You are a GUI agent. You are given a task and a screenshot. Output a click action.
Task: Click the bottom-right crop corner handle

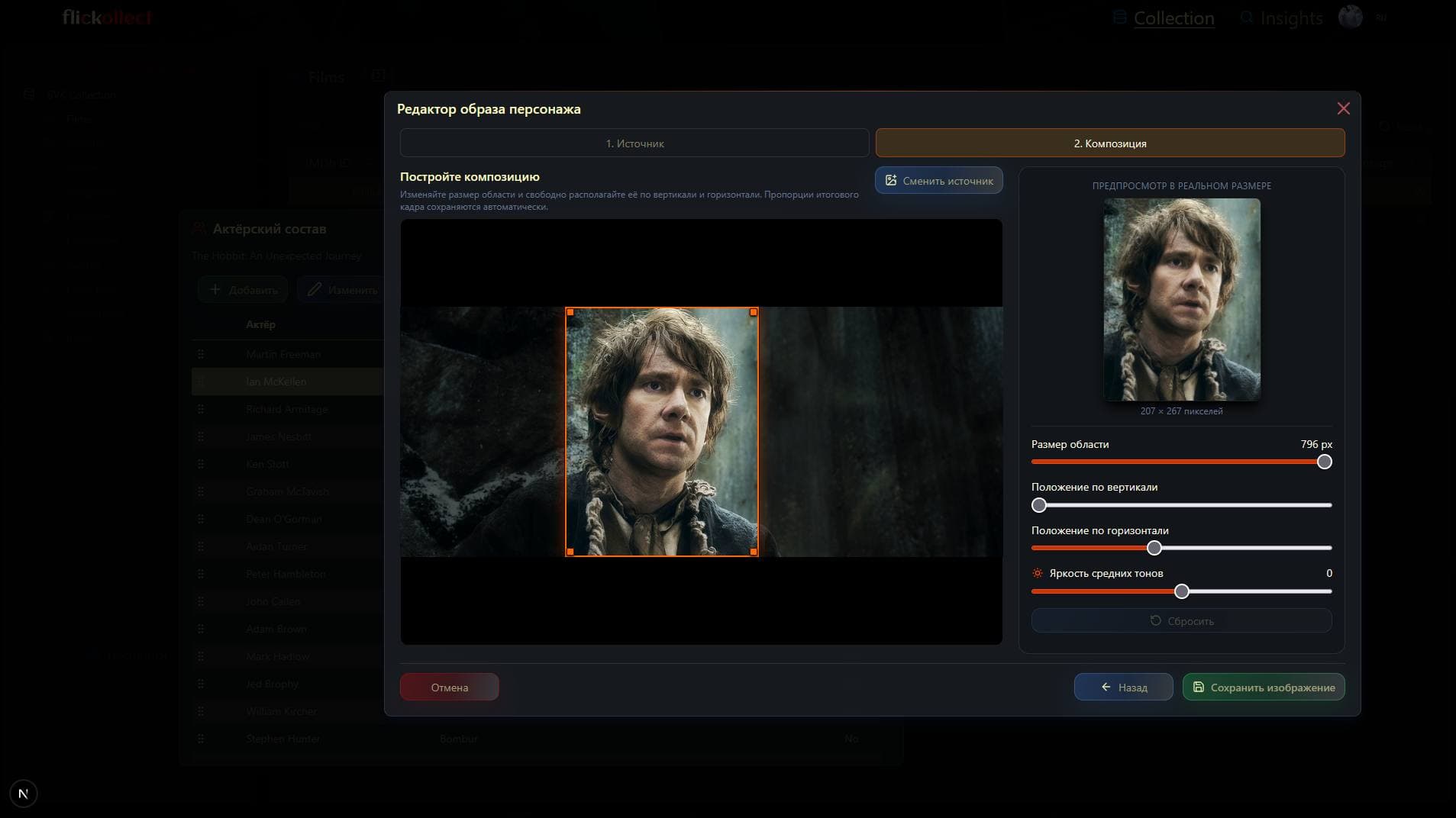pyautogui.click(x=754, y=552)
